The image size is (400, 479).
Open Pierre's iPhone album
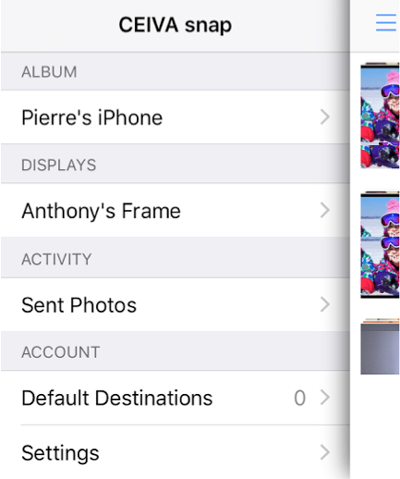(x=175, y=117)
